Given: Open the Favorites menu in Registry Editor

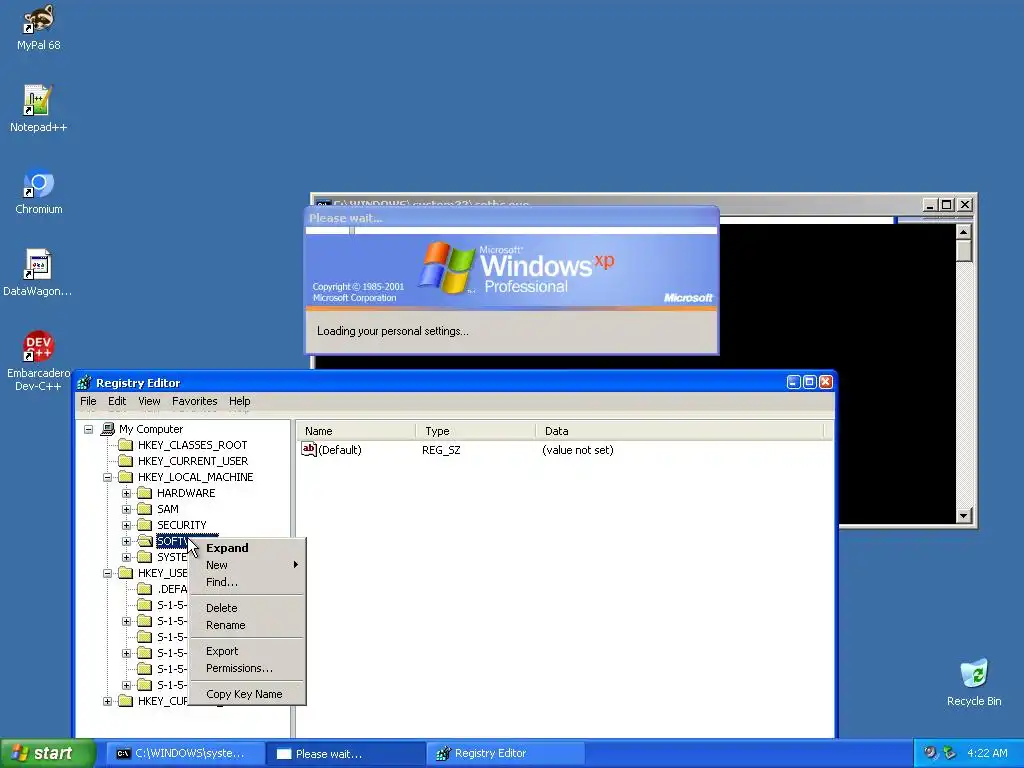Looking at the screenshot, I should (x=195, y=401).
